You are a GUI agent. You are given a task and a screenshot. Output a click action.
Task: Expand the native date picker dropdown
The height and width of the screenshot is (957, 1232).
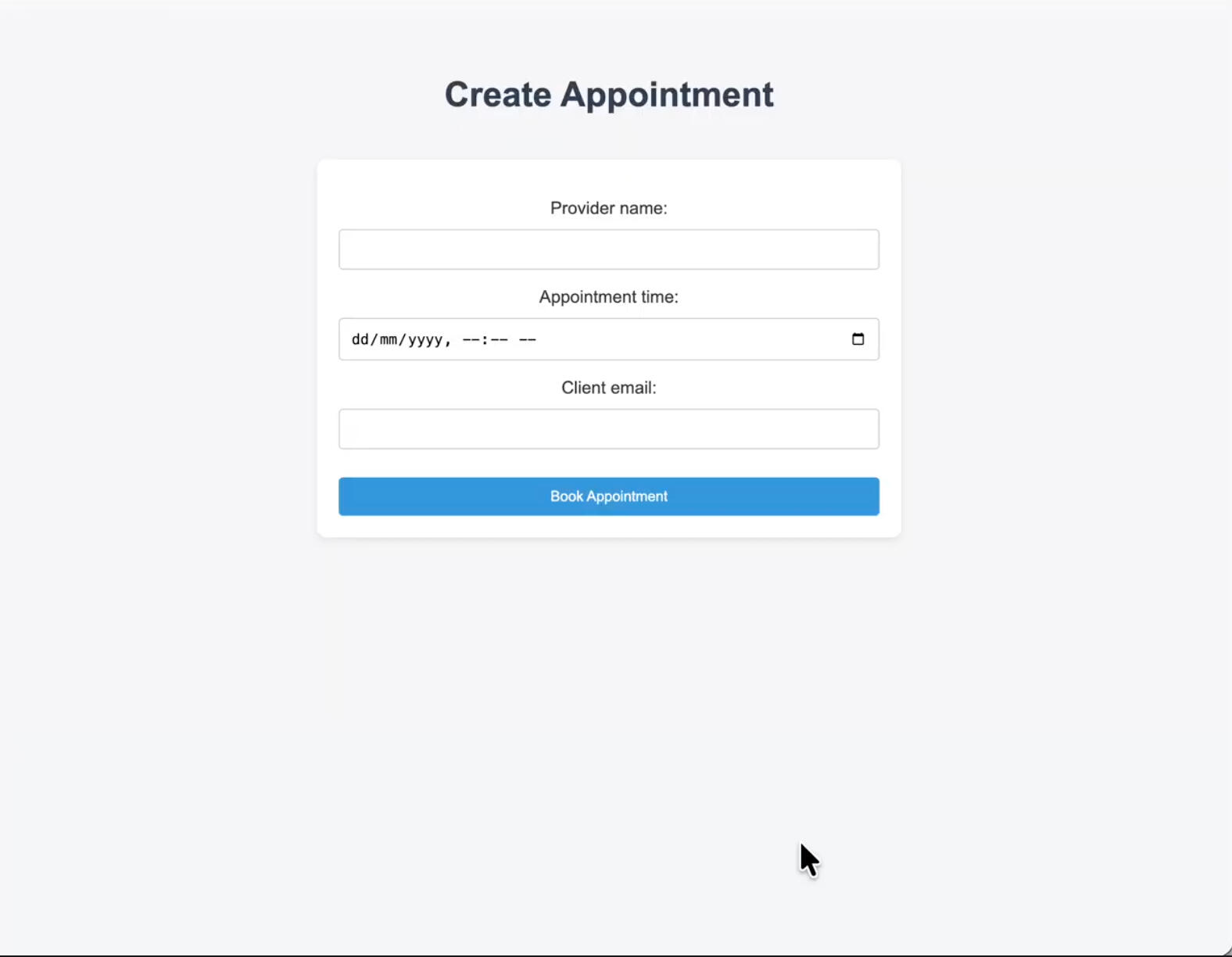pyautogui.click(x=858, y=339)
